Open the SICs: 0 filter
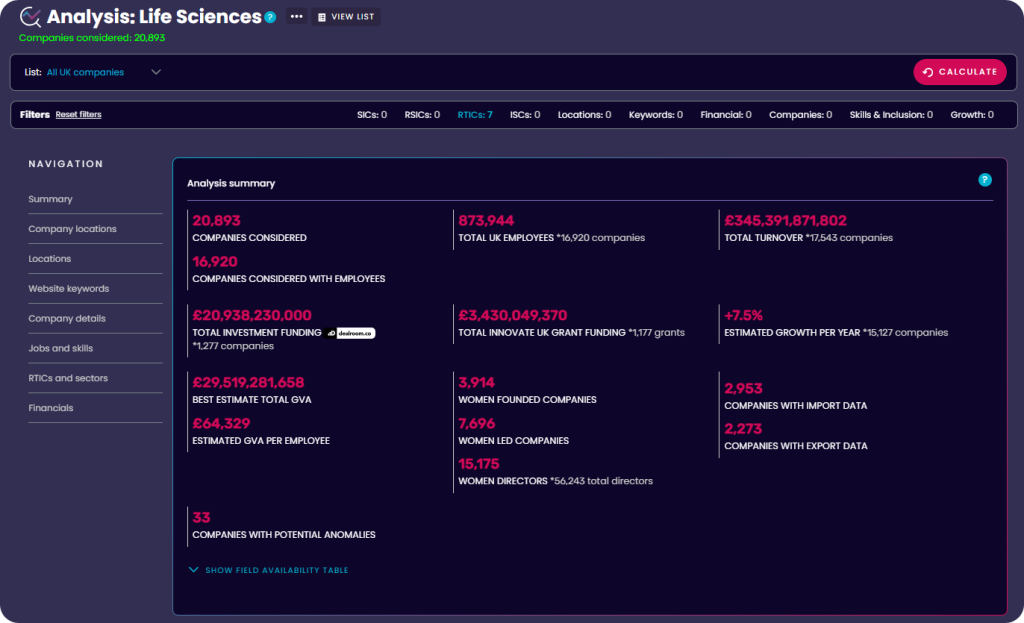Screen dimensions: 1024x623 (x=371, y=115)
